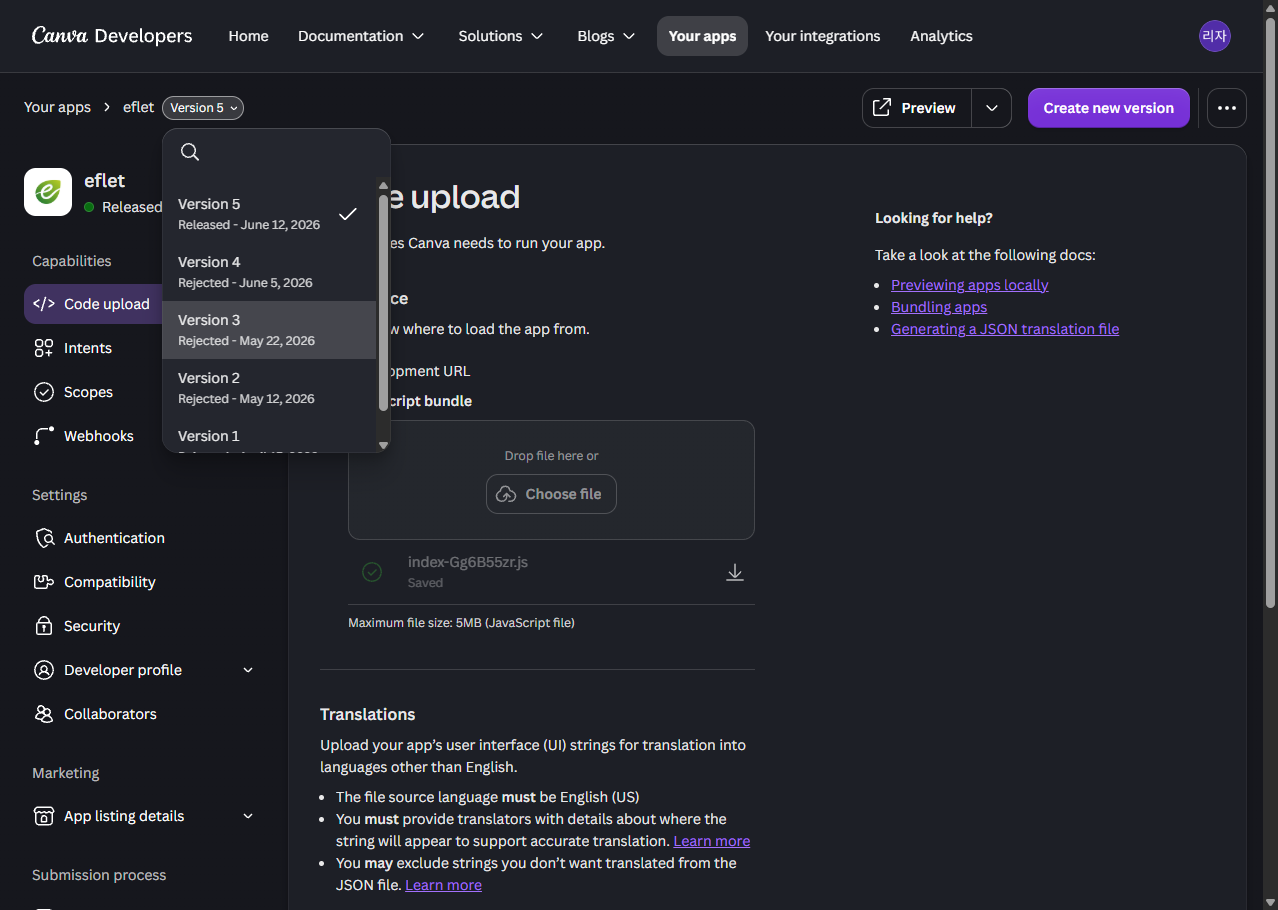Viewport: 1278px width, 910px height.
Task: Click the Drop file here upload area
Action: click(x=551, y=480)
